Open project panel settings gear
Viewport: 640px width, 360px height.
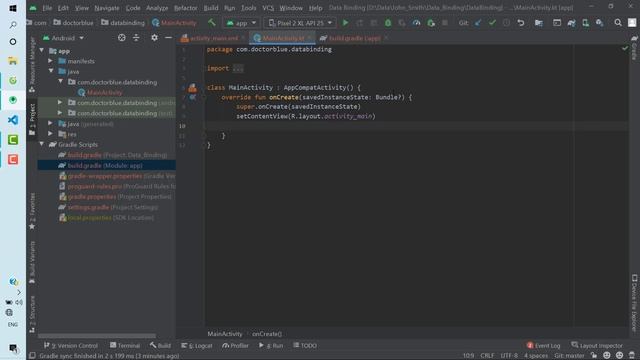(x=154, y=38)
